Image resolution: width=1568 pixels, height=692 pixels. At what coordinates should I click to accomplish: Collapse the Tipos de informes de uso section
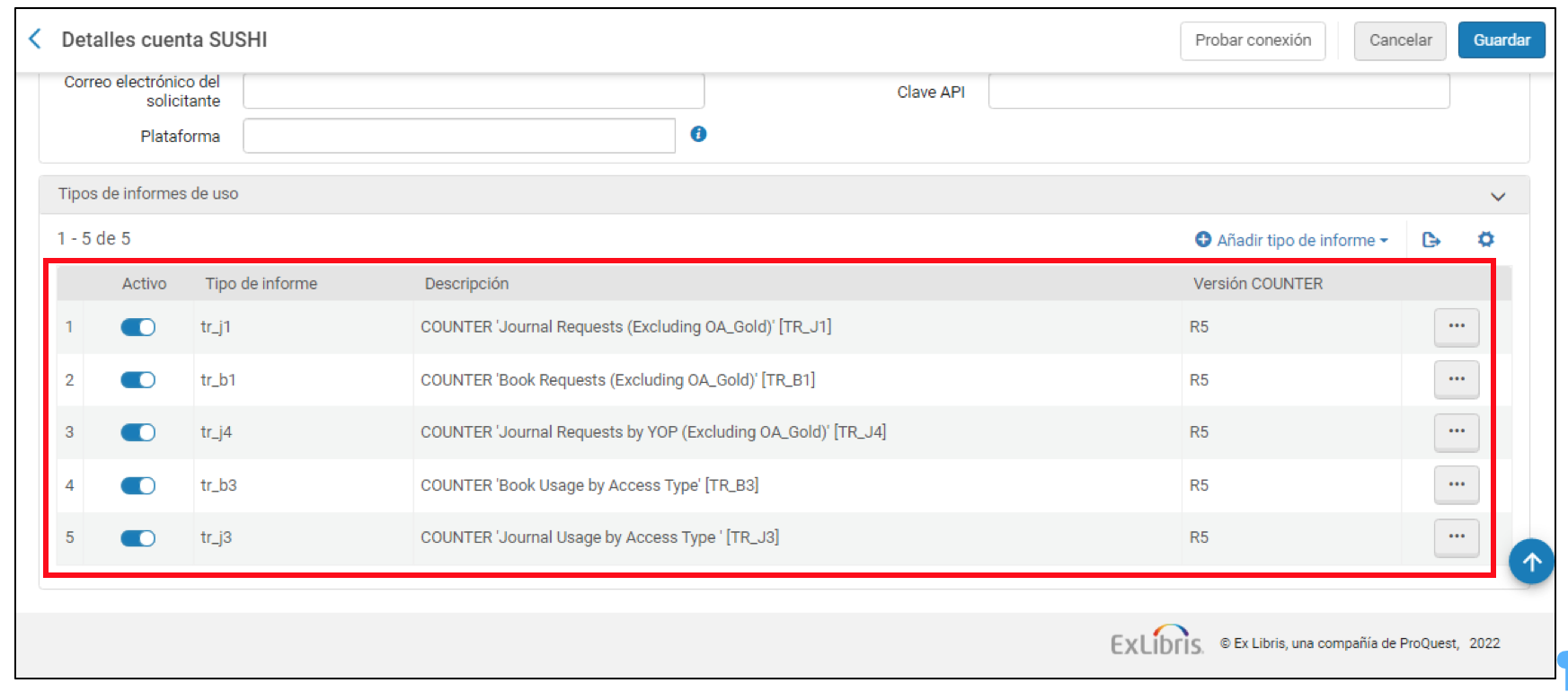tap(1497, 196)
